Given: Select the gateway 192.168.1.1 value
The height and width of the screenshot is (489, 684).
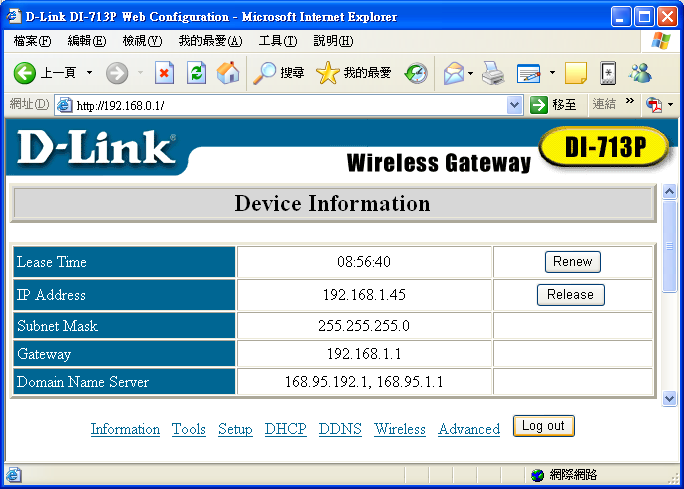Looking at the screenshot, I should click(x=364, y=353).
